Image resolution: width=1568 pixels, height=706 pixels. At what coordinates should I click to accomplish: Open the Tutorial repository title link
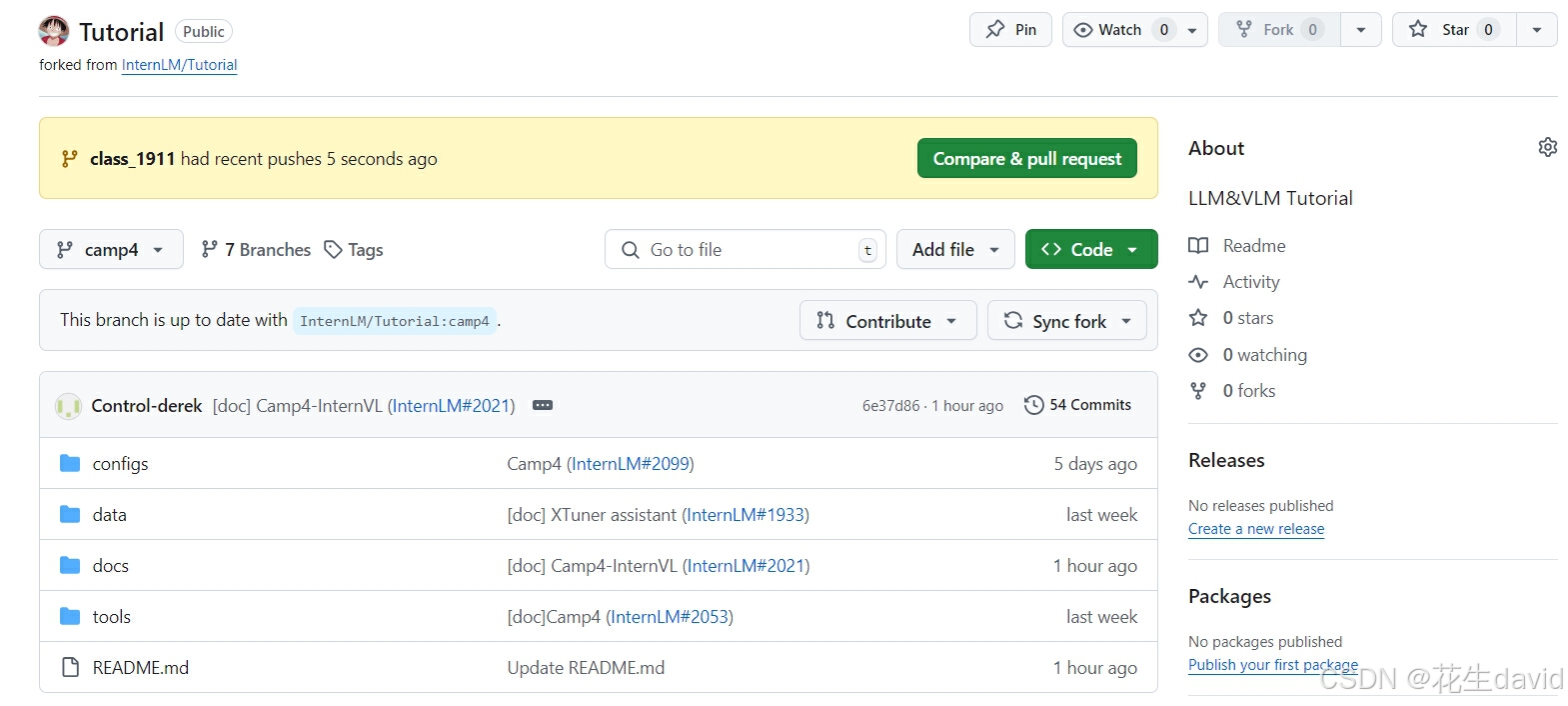tap(121, 32)
